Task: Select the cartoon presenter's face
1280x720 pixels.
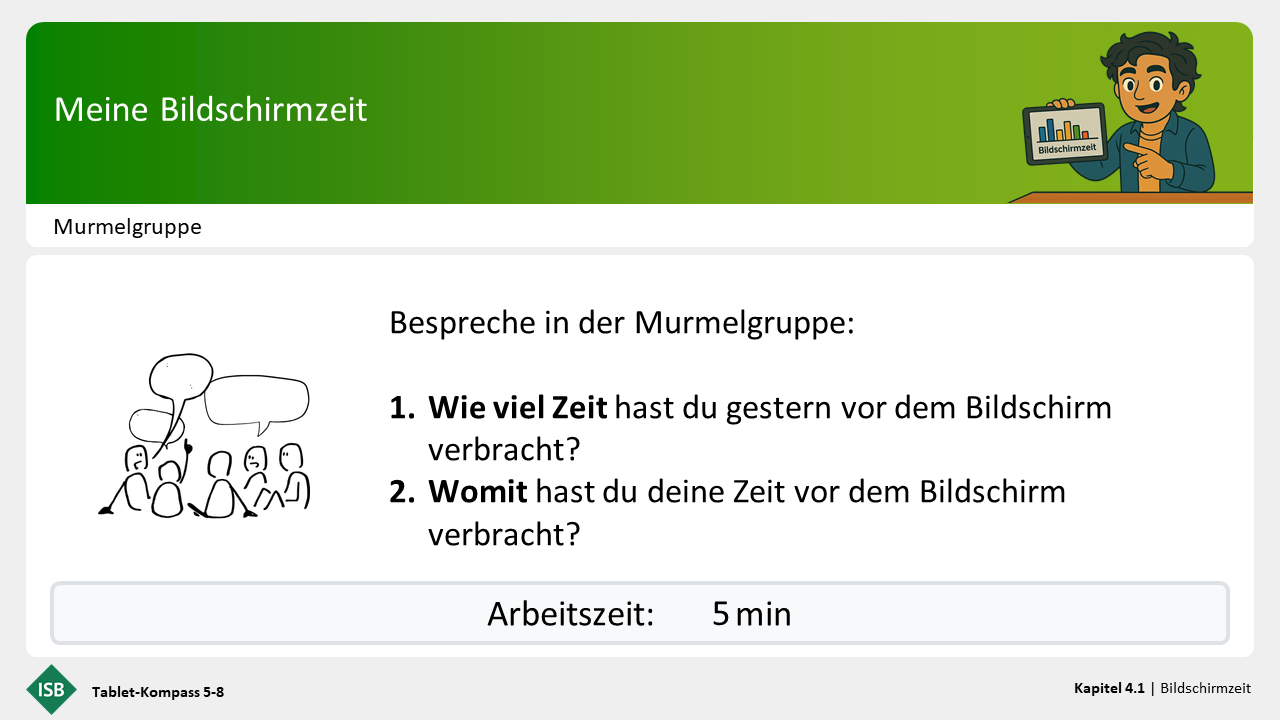Action: point(1151,85)
